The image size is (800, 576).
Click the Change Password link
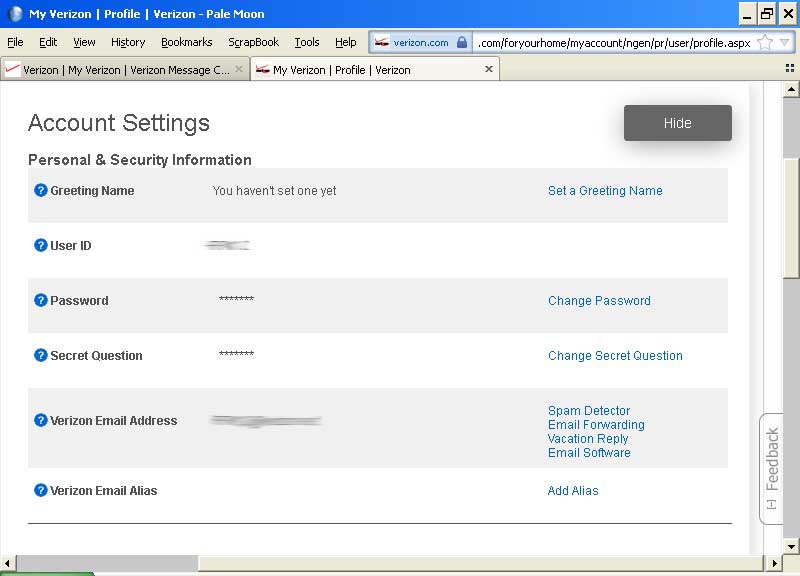pos(599,301)
